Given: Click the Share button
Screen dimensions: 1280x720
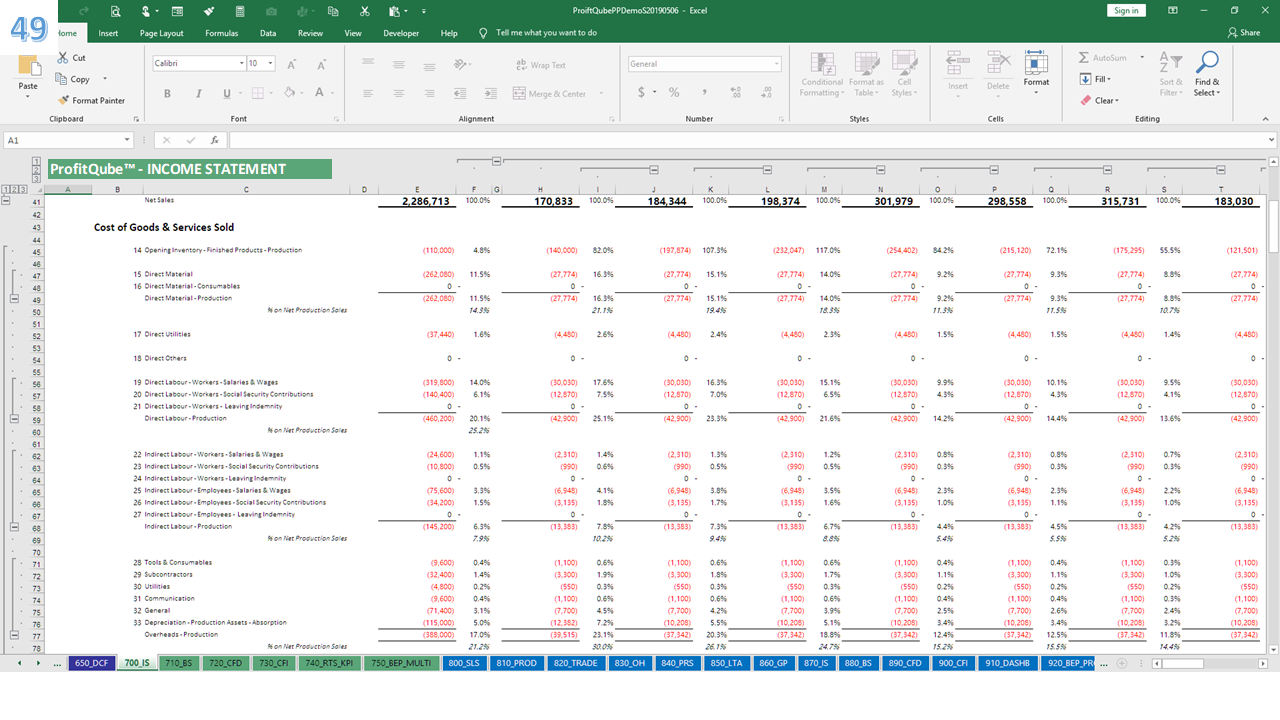Looking at the screenshot, I should 1244,33.
